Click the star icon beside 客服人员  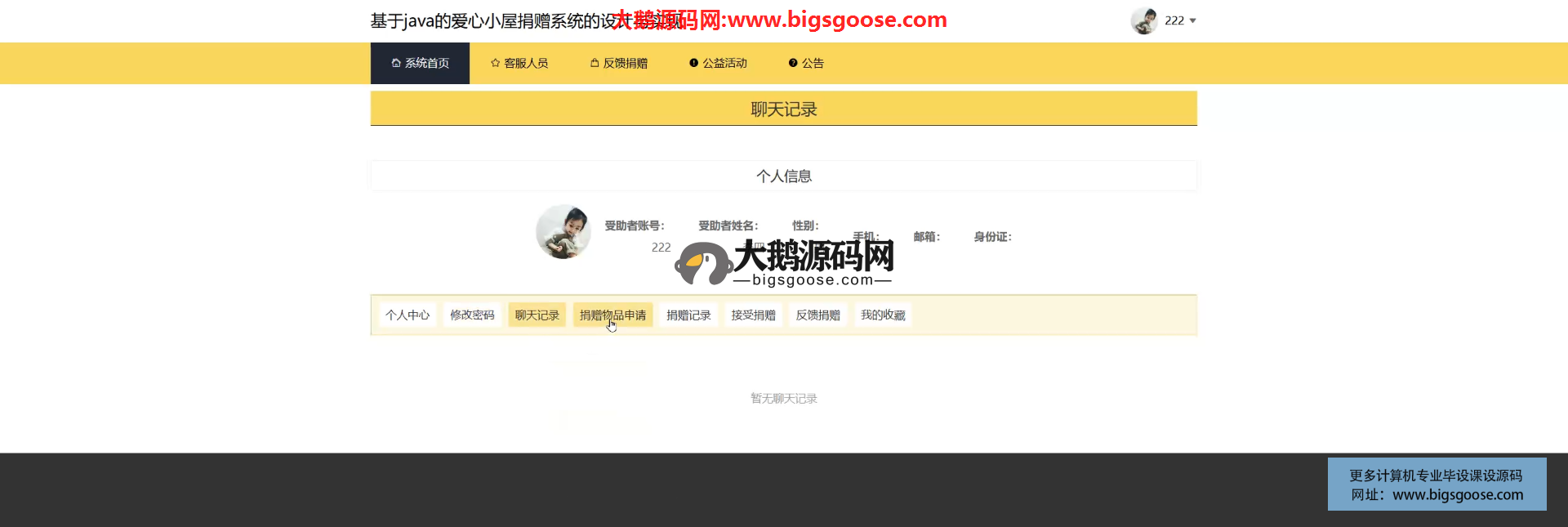pos(495,63)
